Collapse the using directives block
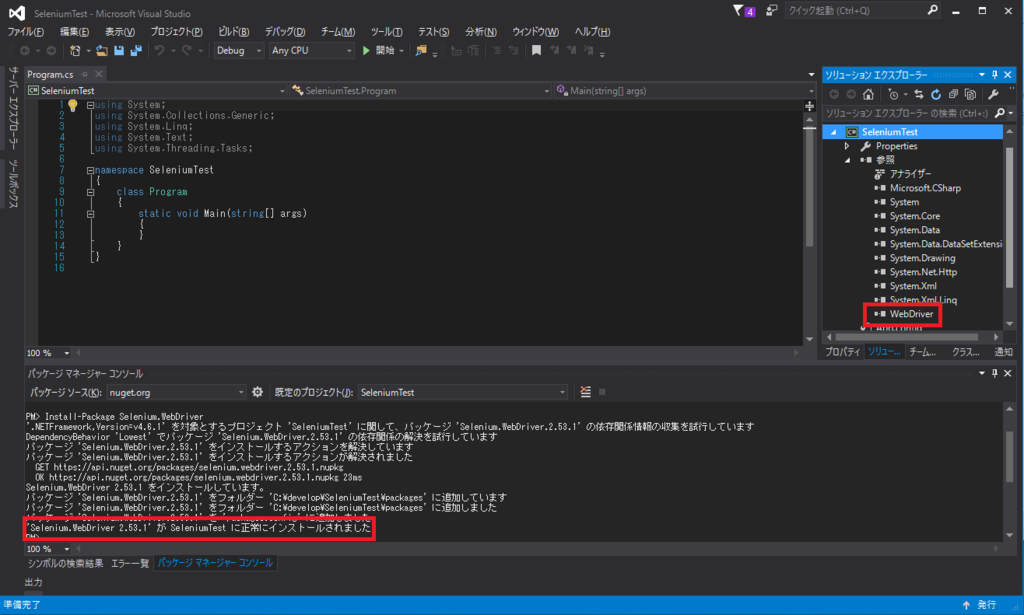This screenshot has width=1024, height=615. (90, 104)
